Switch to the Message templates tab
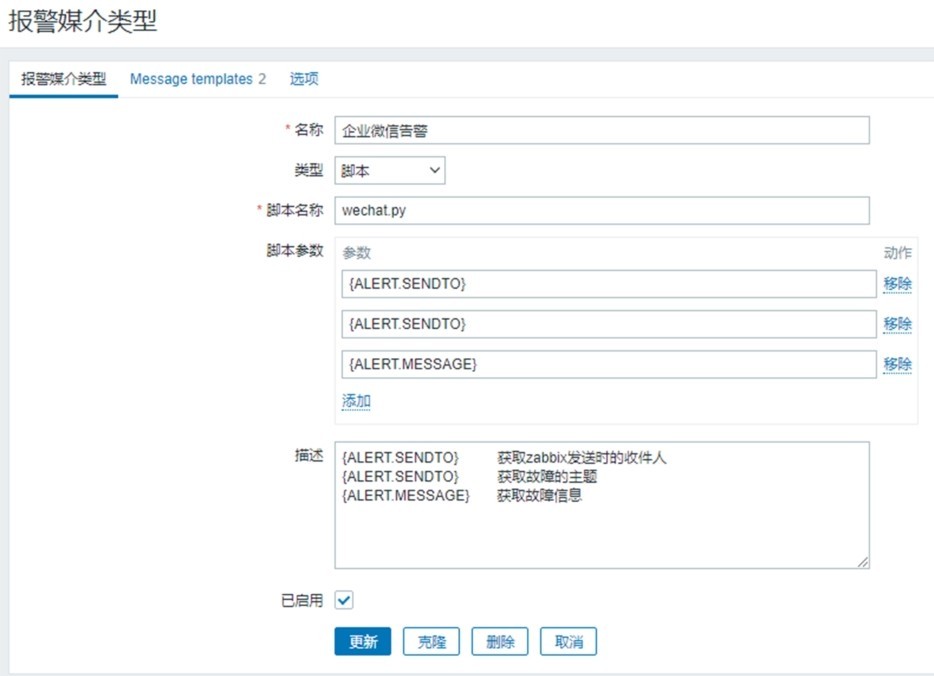 point(197,79)
